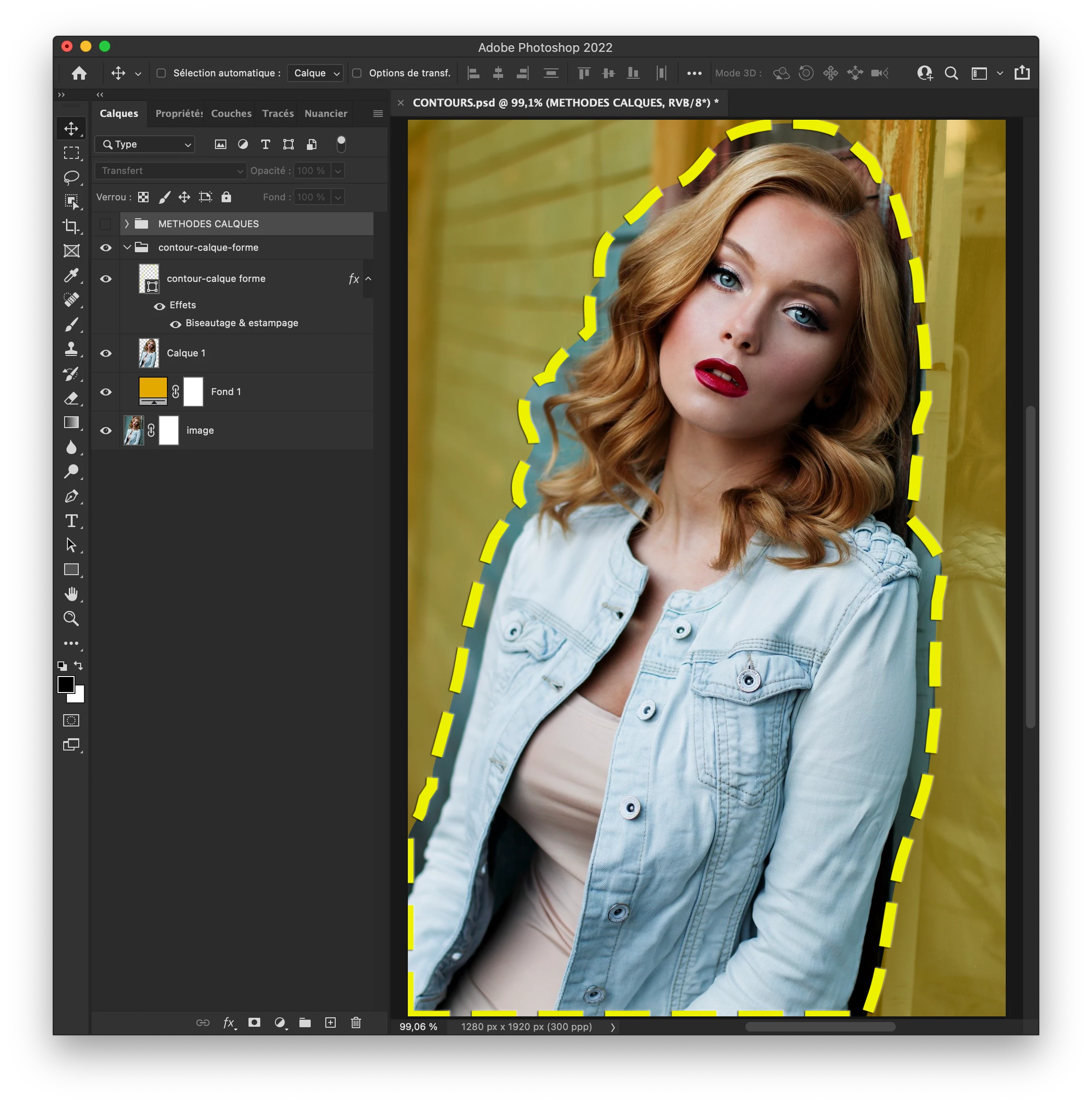This screenshot has width=1092, height=1105.
Task: Enable Sélection automatique checkbox
Action: 161,73
